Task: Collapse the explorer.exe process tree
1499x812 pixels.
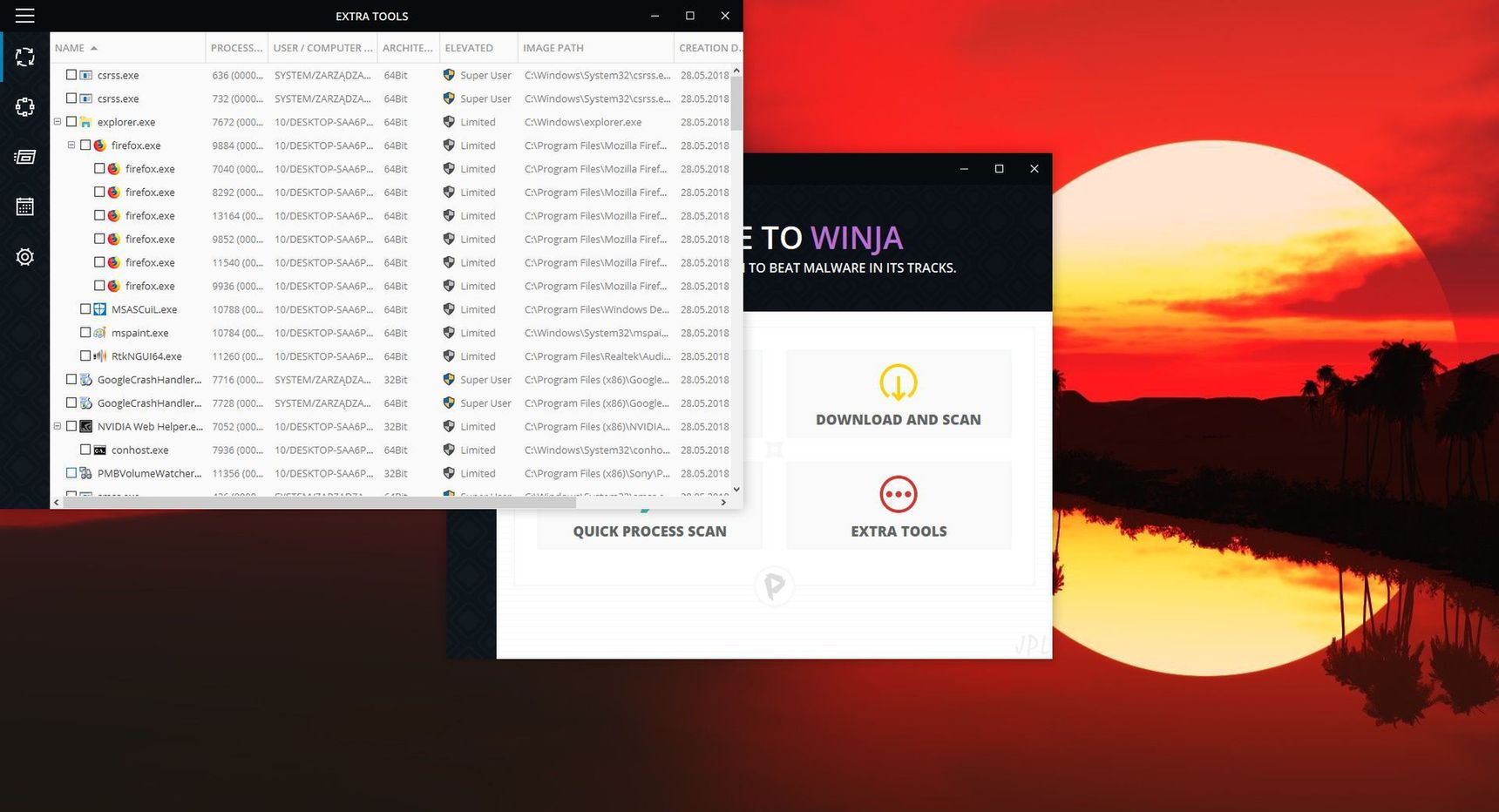Action: [58, 122]
